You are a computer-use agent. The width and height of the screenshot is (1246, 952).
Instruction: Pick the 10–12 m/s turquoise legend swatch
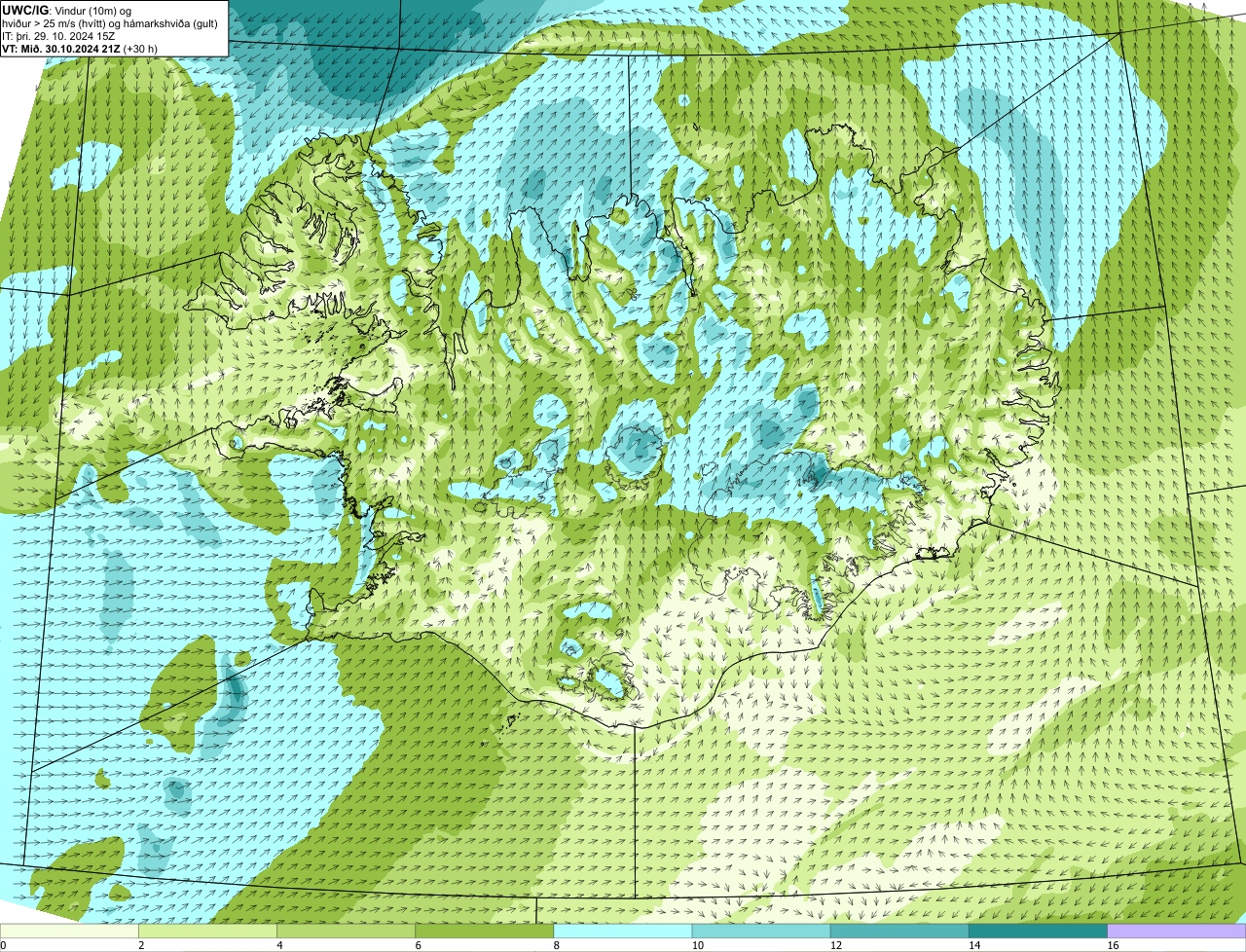761,931
